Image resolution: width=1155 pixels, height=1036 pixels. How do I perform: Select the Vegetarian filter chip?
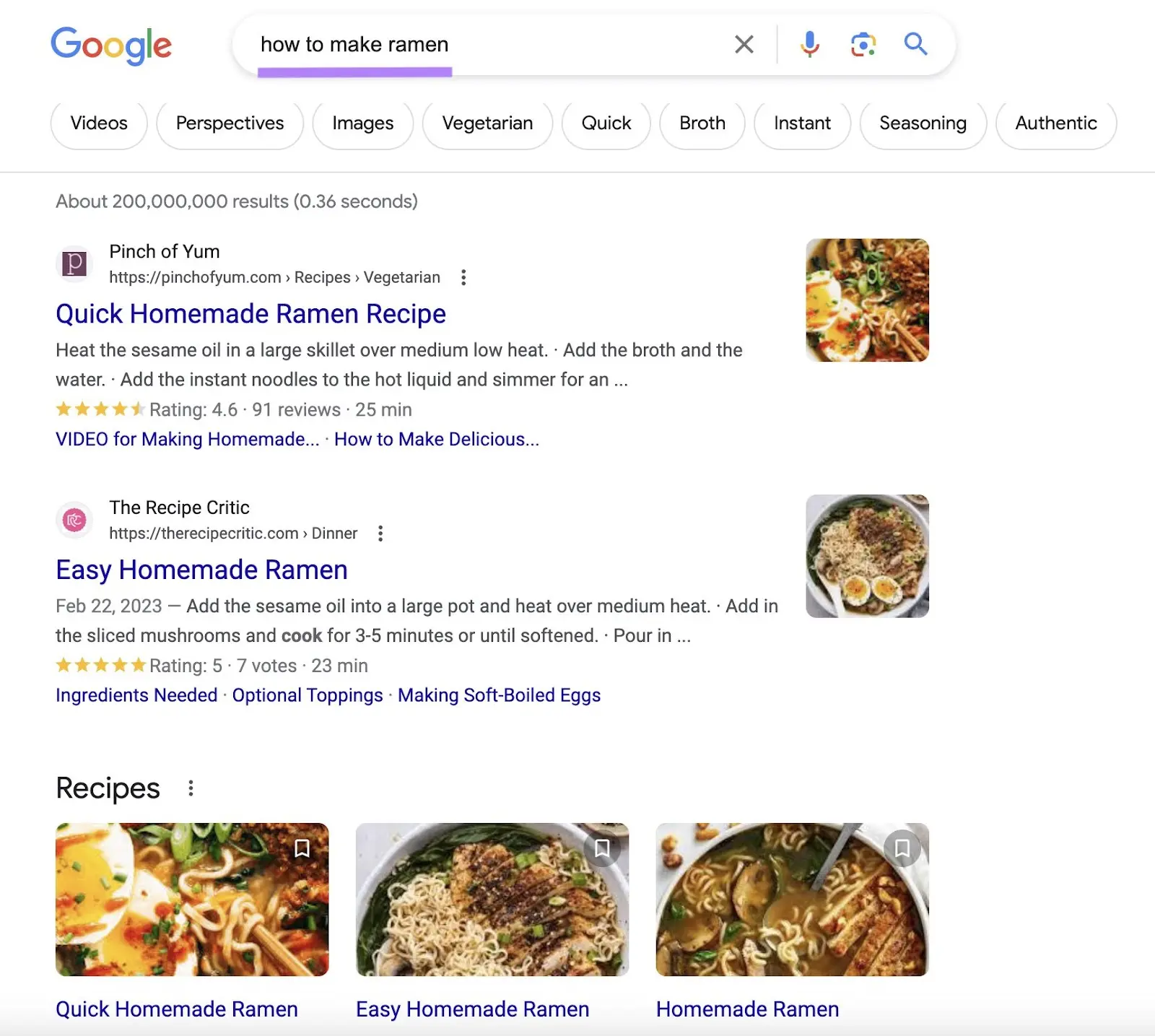(x=488, y=123)
